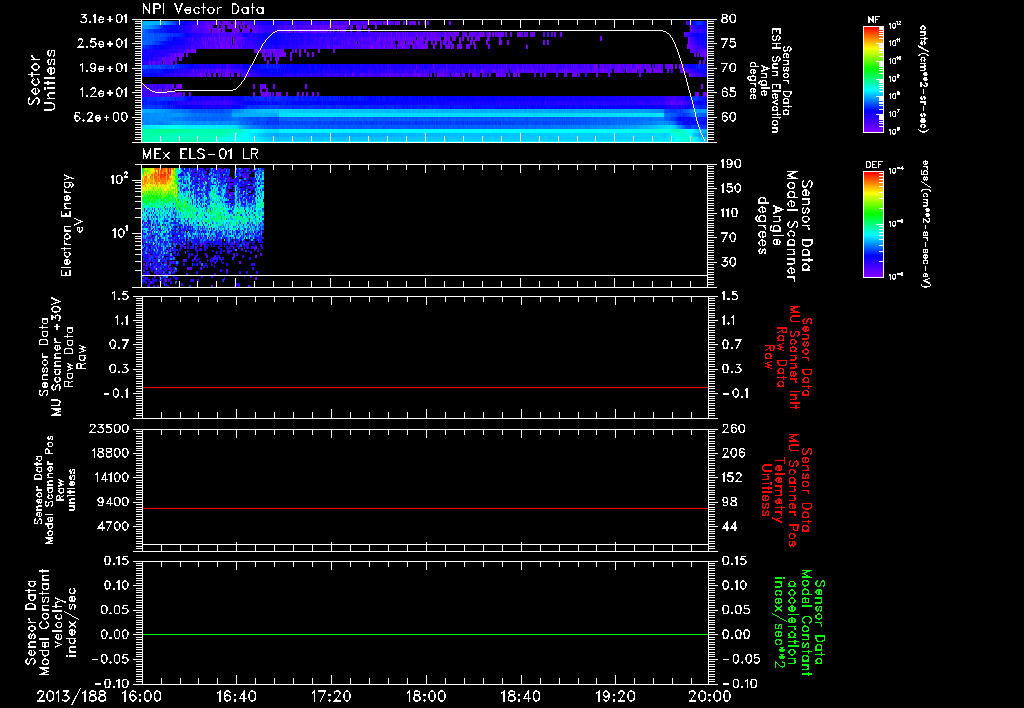Click the 260 telemetry tick label
The image size is (1024, 708).
pos(732,428)
